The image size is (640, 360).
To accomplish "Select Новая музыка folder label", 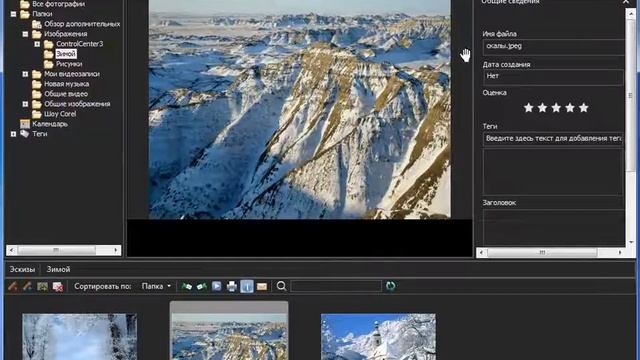I will pyautogui.click(x=66, y=84).
